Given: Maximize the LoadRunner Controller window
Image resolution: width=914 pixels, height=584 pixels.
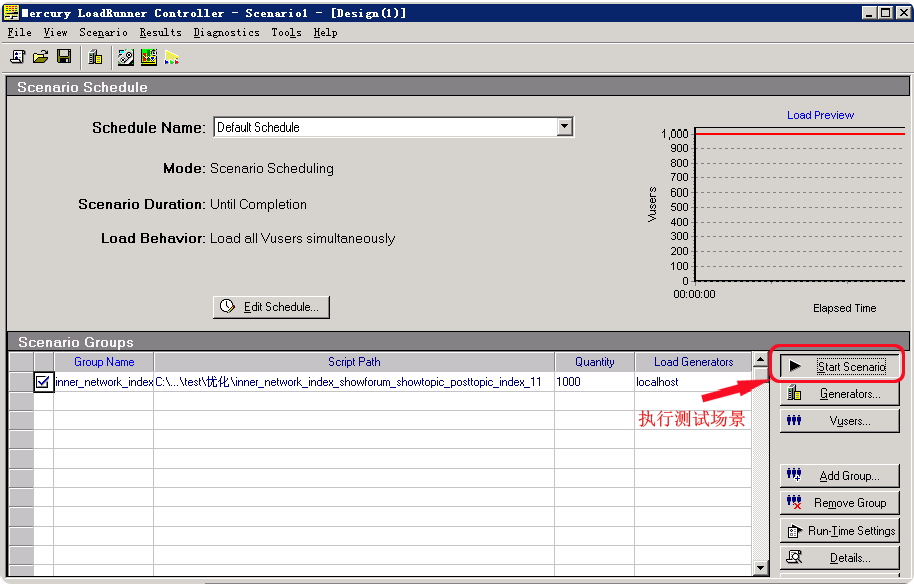Looking at the screenshot, I should coord(885,12).
